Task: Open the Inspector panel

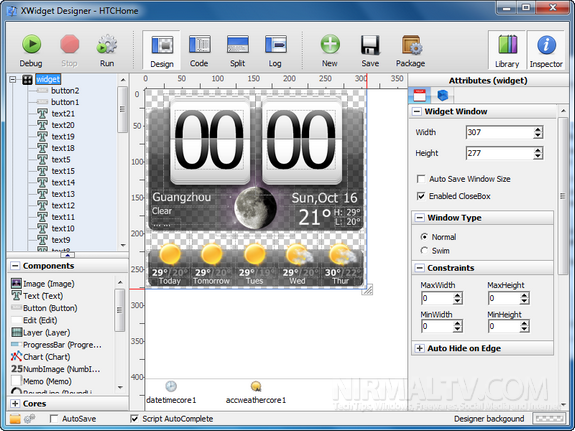Action: point(546,51)
